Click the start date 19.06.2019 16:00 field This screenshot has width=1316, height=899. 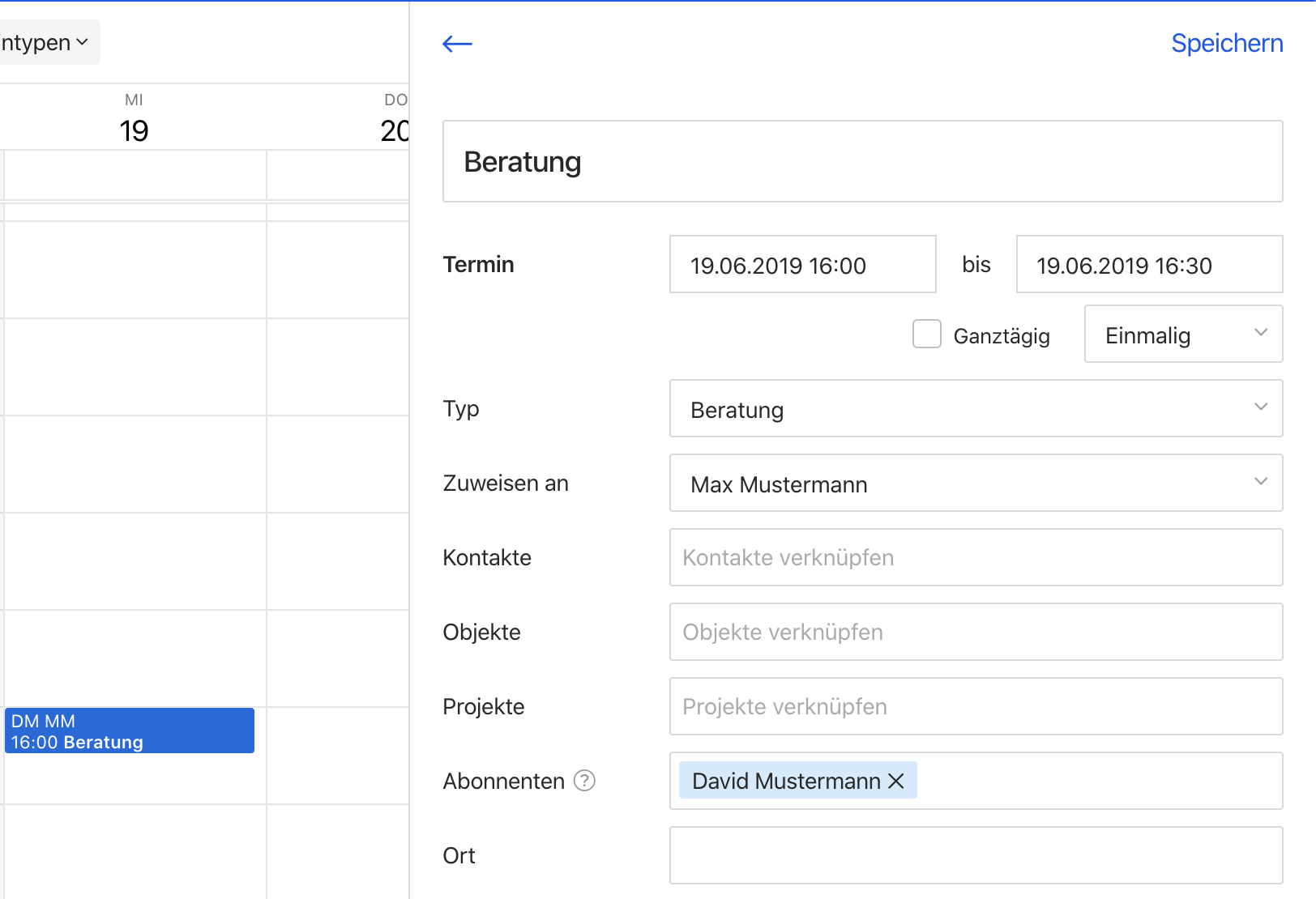pos(802,265)
